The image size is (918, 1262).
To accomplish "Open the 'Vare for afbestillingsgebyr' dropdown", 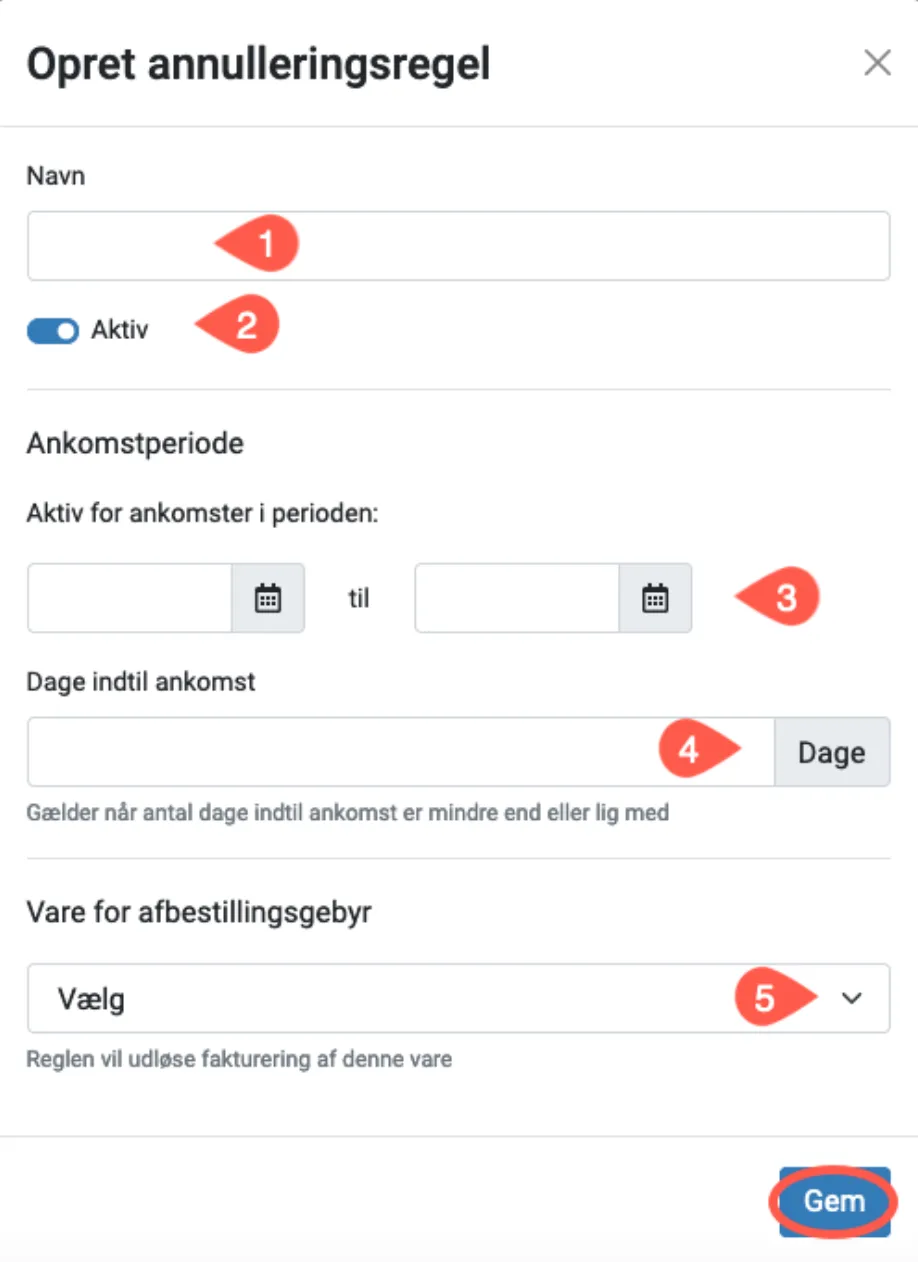I will [458, 998].
